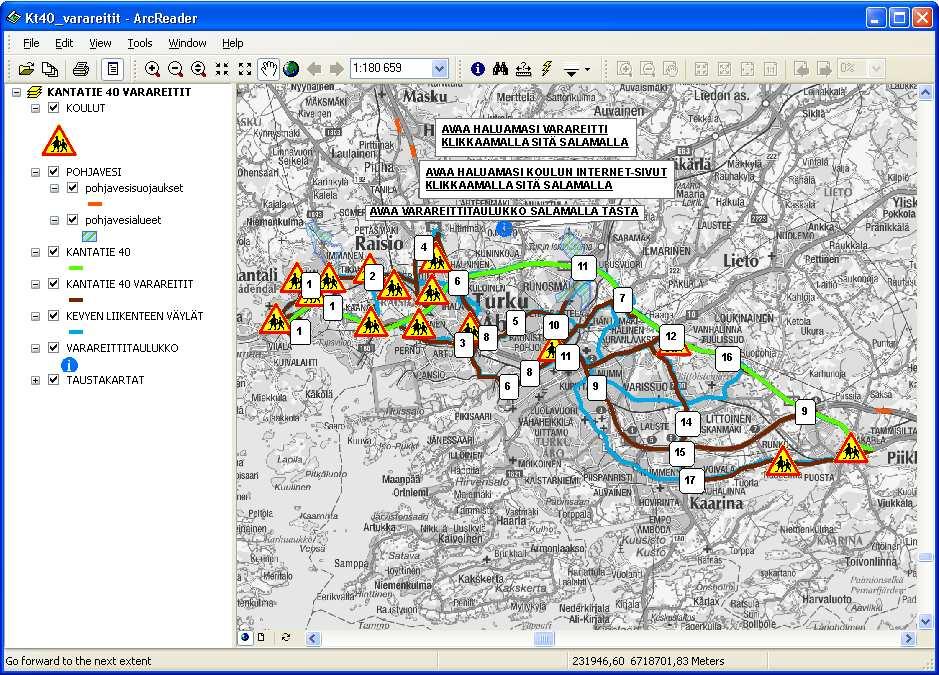Toggle the pohjavesisuojaukset layer checkbox

coord(73,188)
